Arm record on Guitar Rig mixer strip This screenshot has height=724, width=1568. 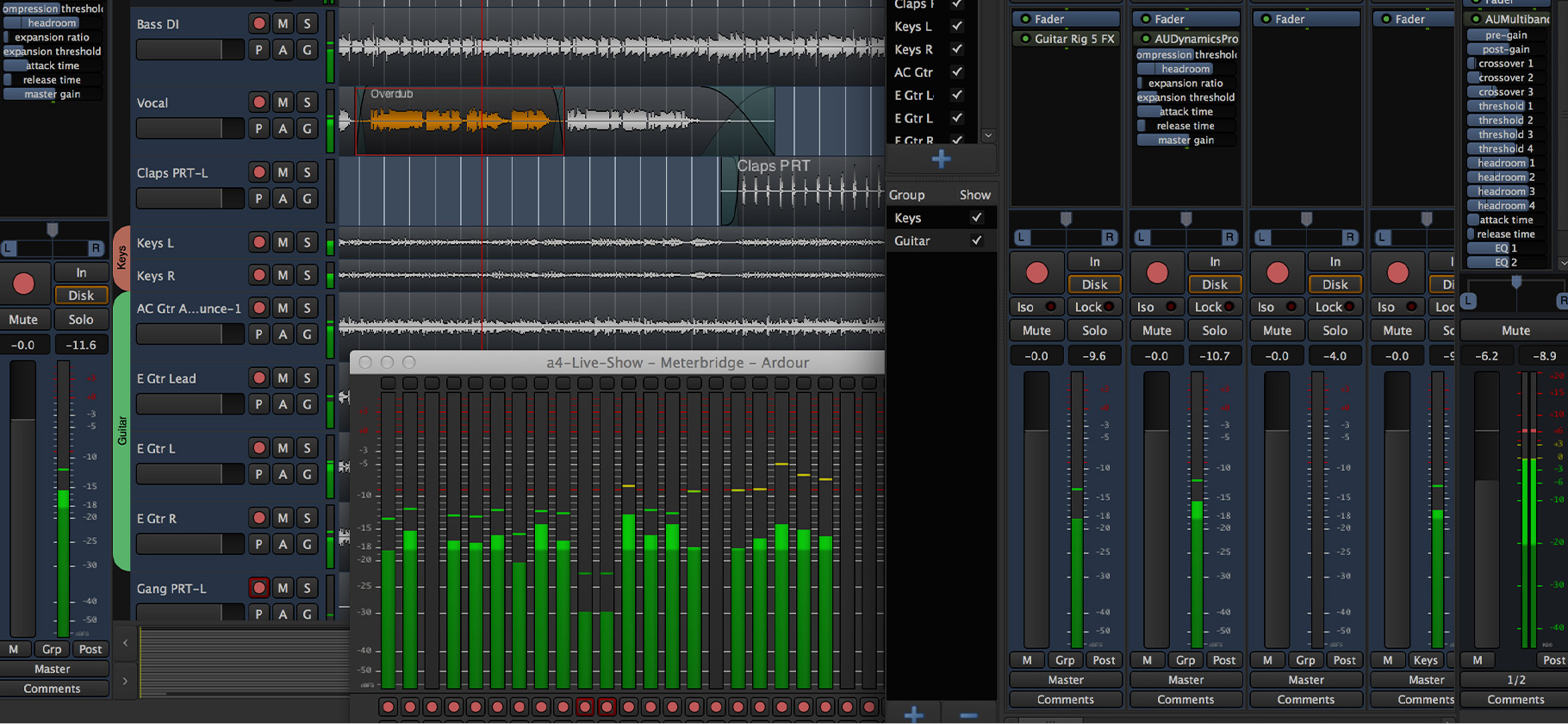tap(1036, 273)
